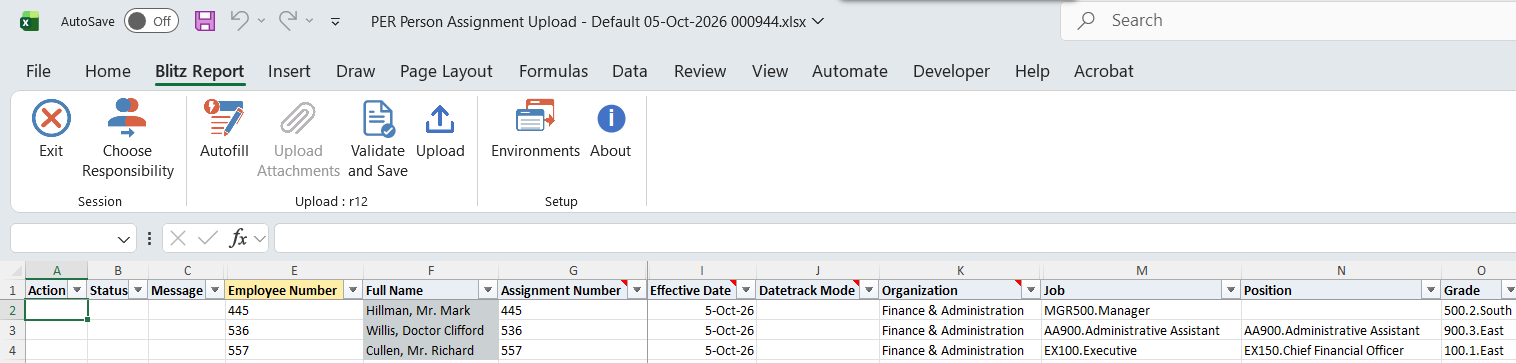The width and height of the screenshot is (1516, 363).
Task: Open Customize Quick Access Toolbar dropdown
Action: click(335, 20)
